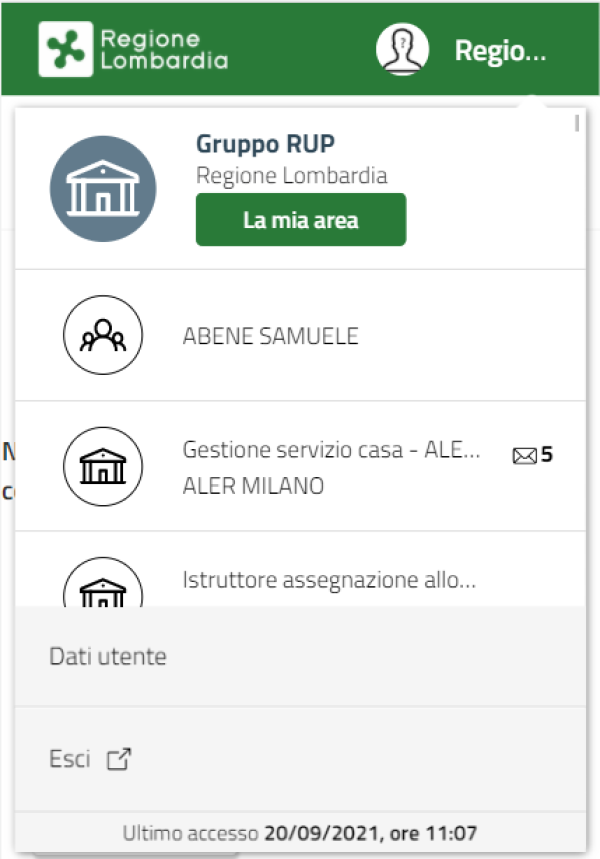Click the Regione Lombardia header wordmark
Screen dimensions: 600x859
tap(164, 49)
